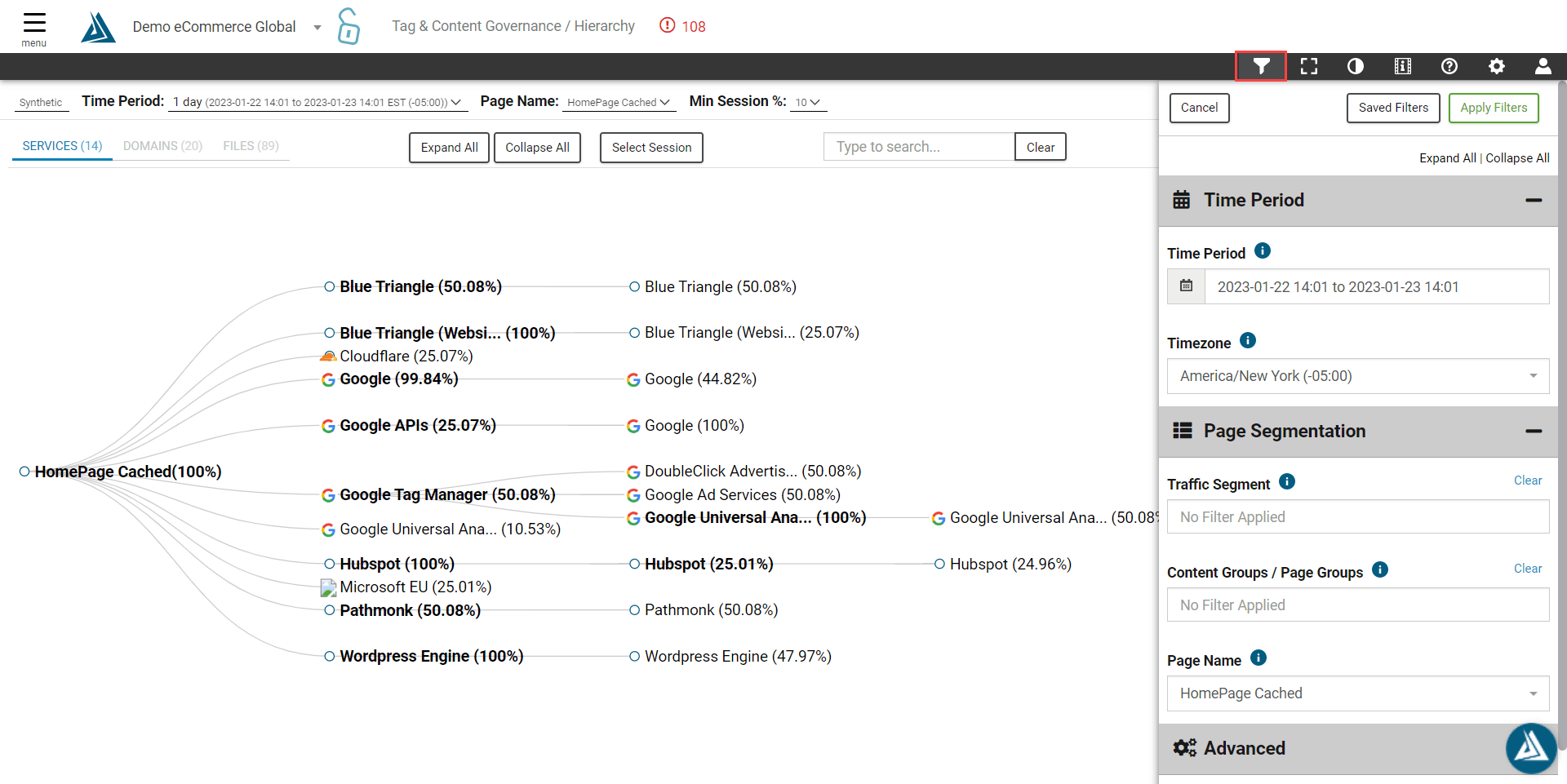The height and width of the screenshot is (784, 1567).
Task: Open release notes via the film info icon
Action: pos(1402,66)
